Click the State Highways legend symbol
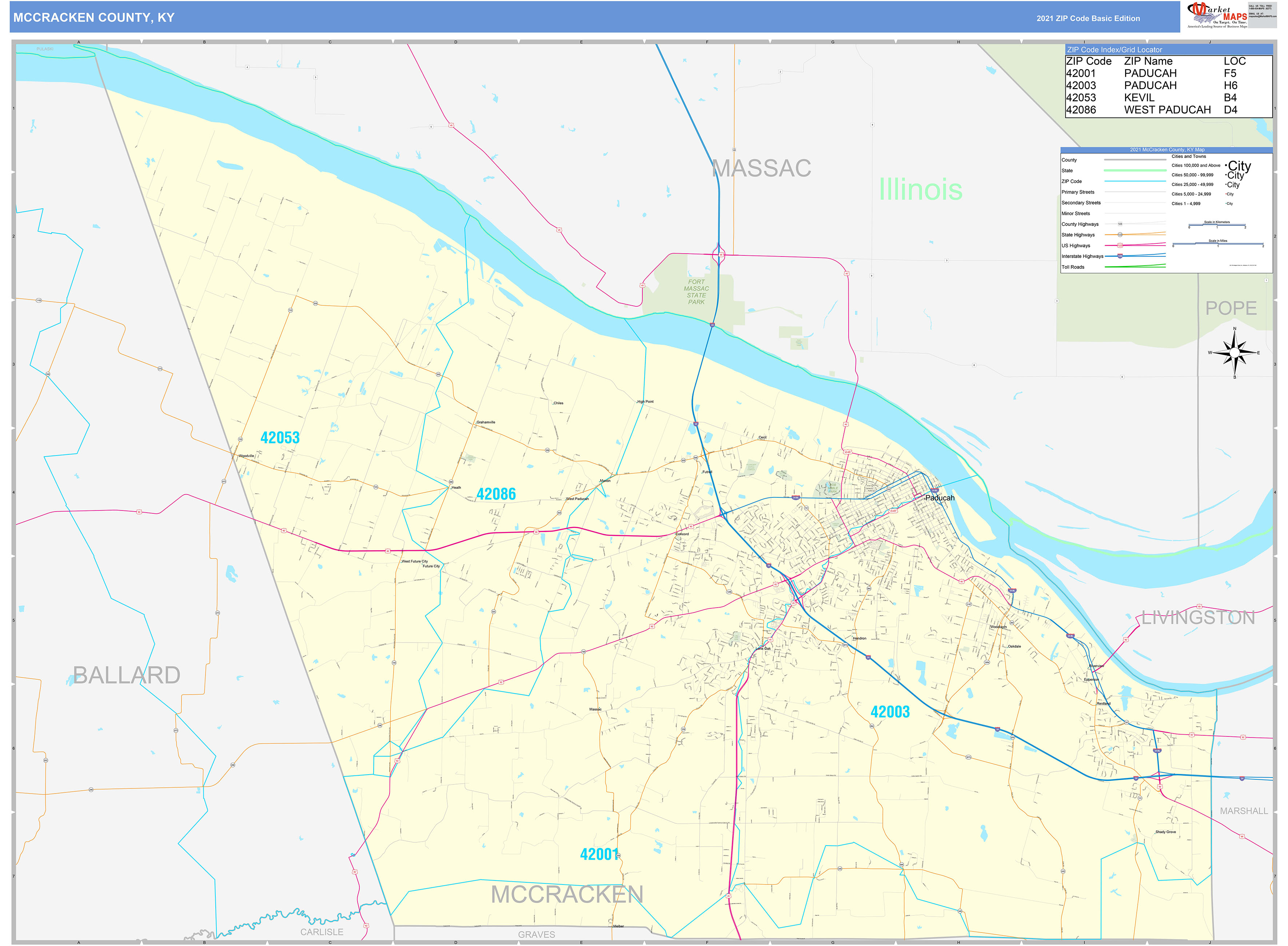Viewport: 1288px width, 946px height. [1120, 235]
